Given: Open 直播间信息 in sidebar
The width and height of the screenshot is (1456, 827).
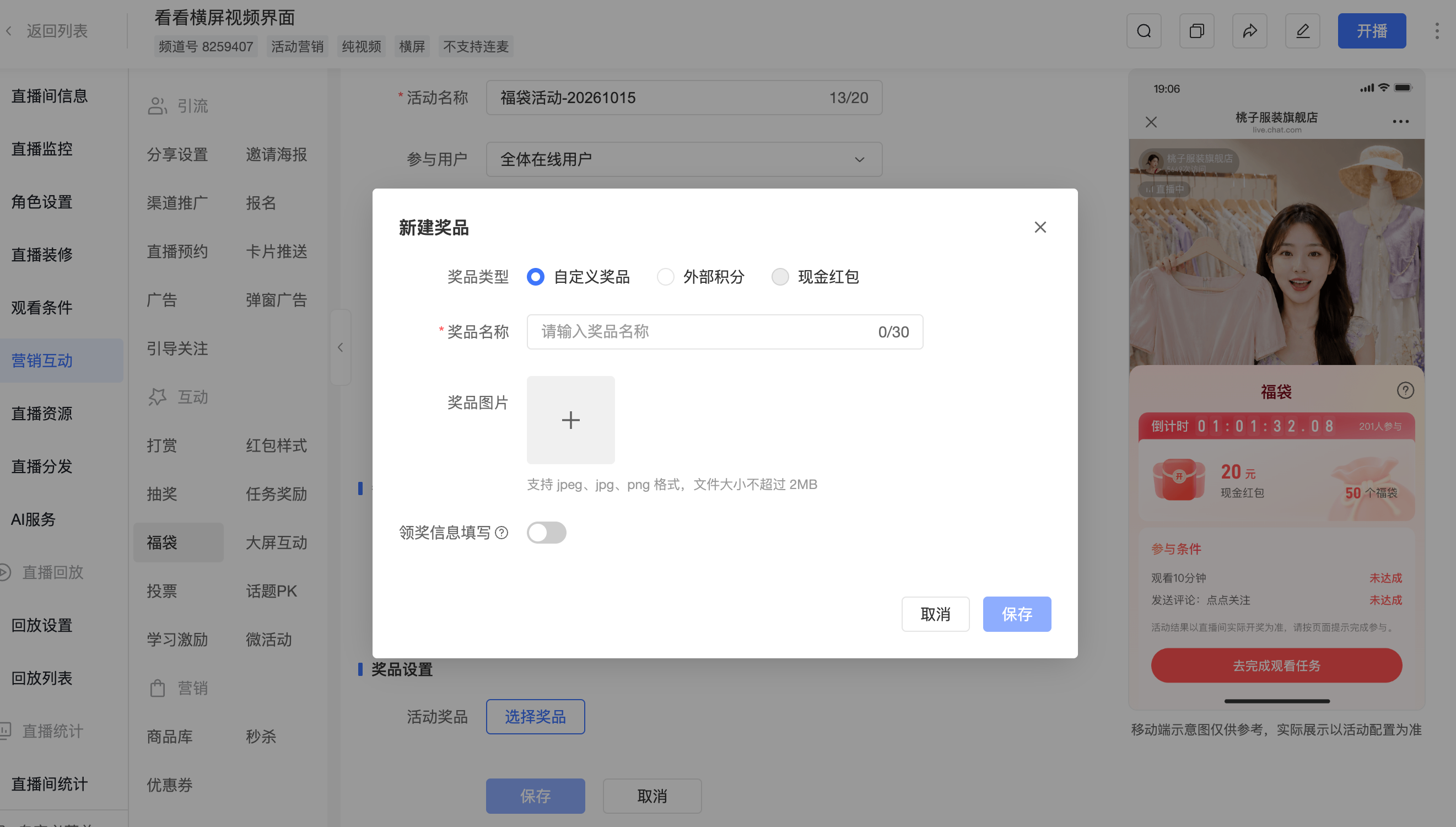Looking at the screenshot, I should (x=50, y=96).
